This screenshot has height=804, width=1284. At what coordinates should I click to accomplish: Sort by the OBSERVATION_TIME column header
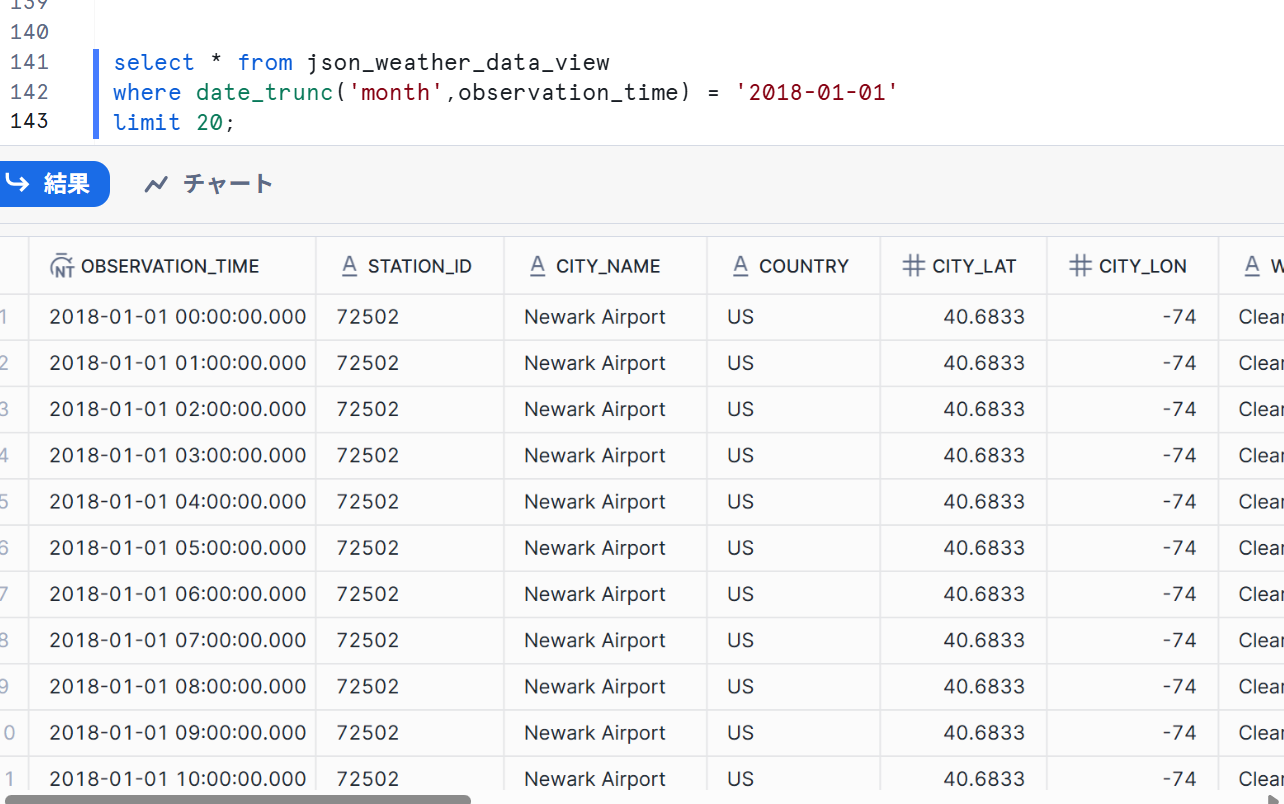172,266
